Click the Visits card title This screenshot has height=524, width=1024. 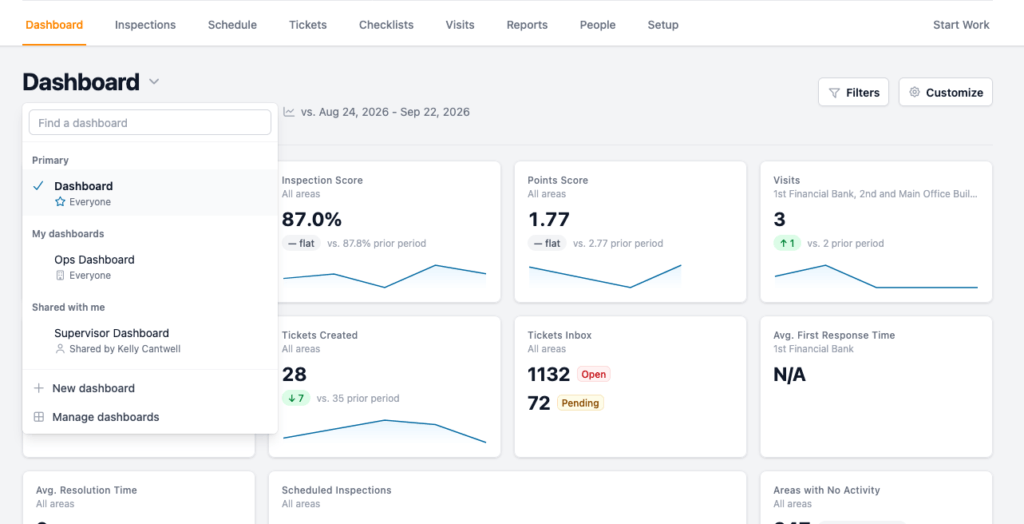click(786, 180)
